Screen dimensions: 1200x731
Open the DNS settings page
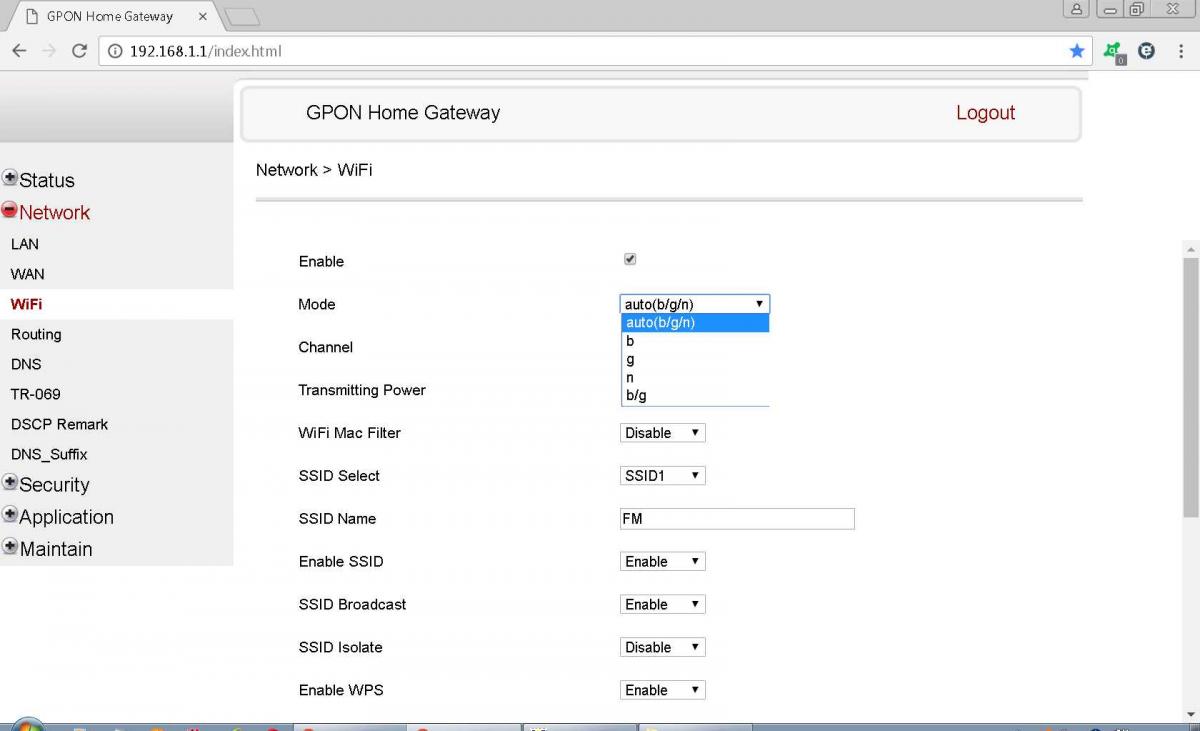26,364
